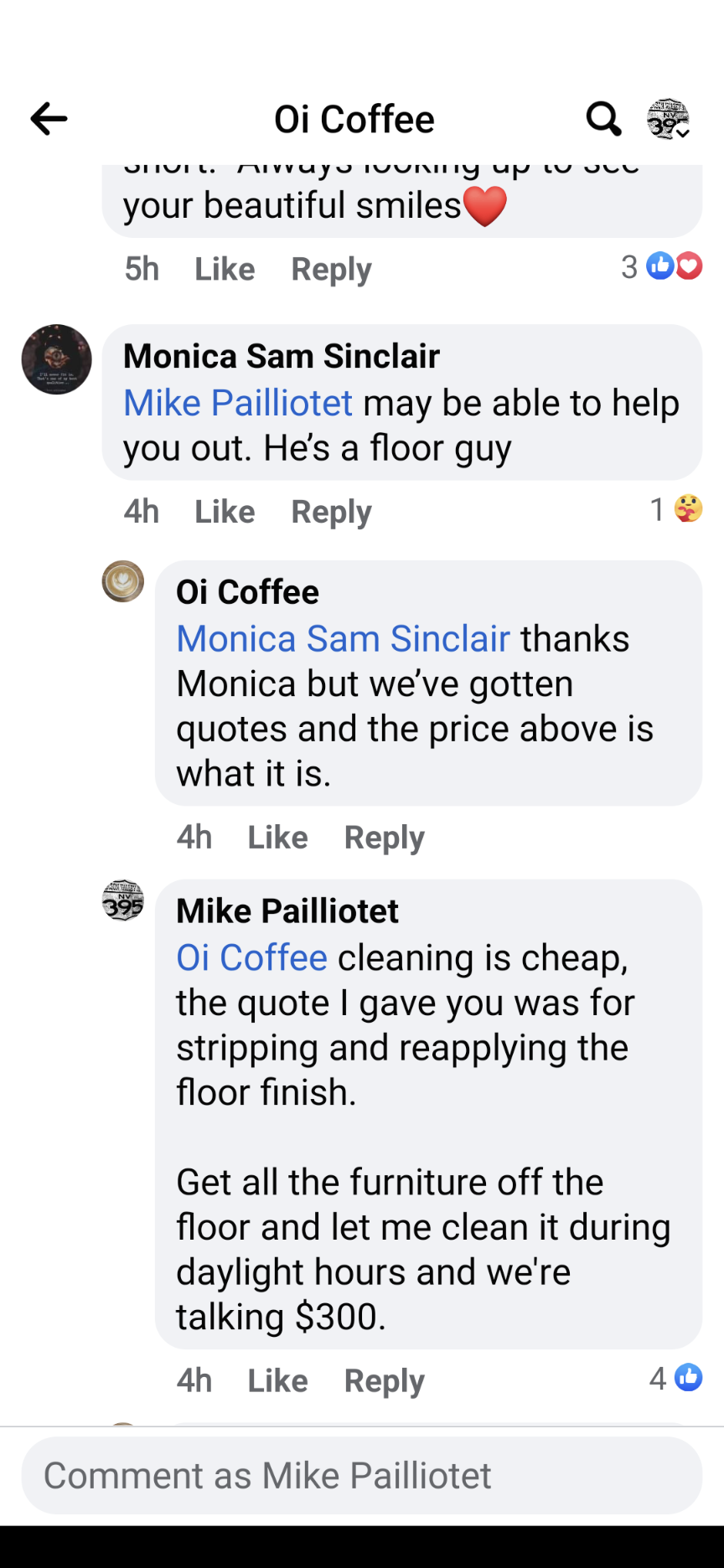Open Oi Coffee mention in Mike's comment
This screenshot has width=724, height=1568.
pyautogui.click(x=251, y=958)
